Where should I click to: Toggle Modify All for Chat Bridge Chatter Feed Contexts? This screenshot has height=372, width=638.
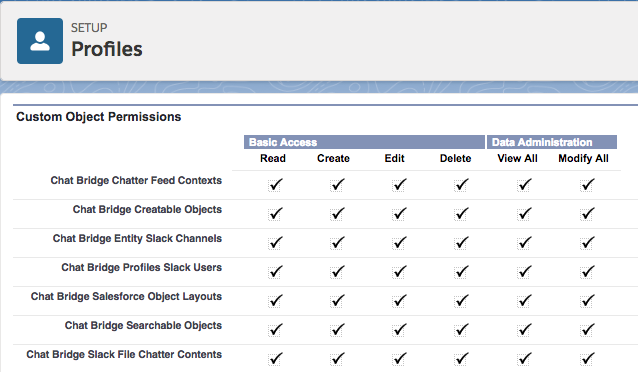click(587, 185)
